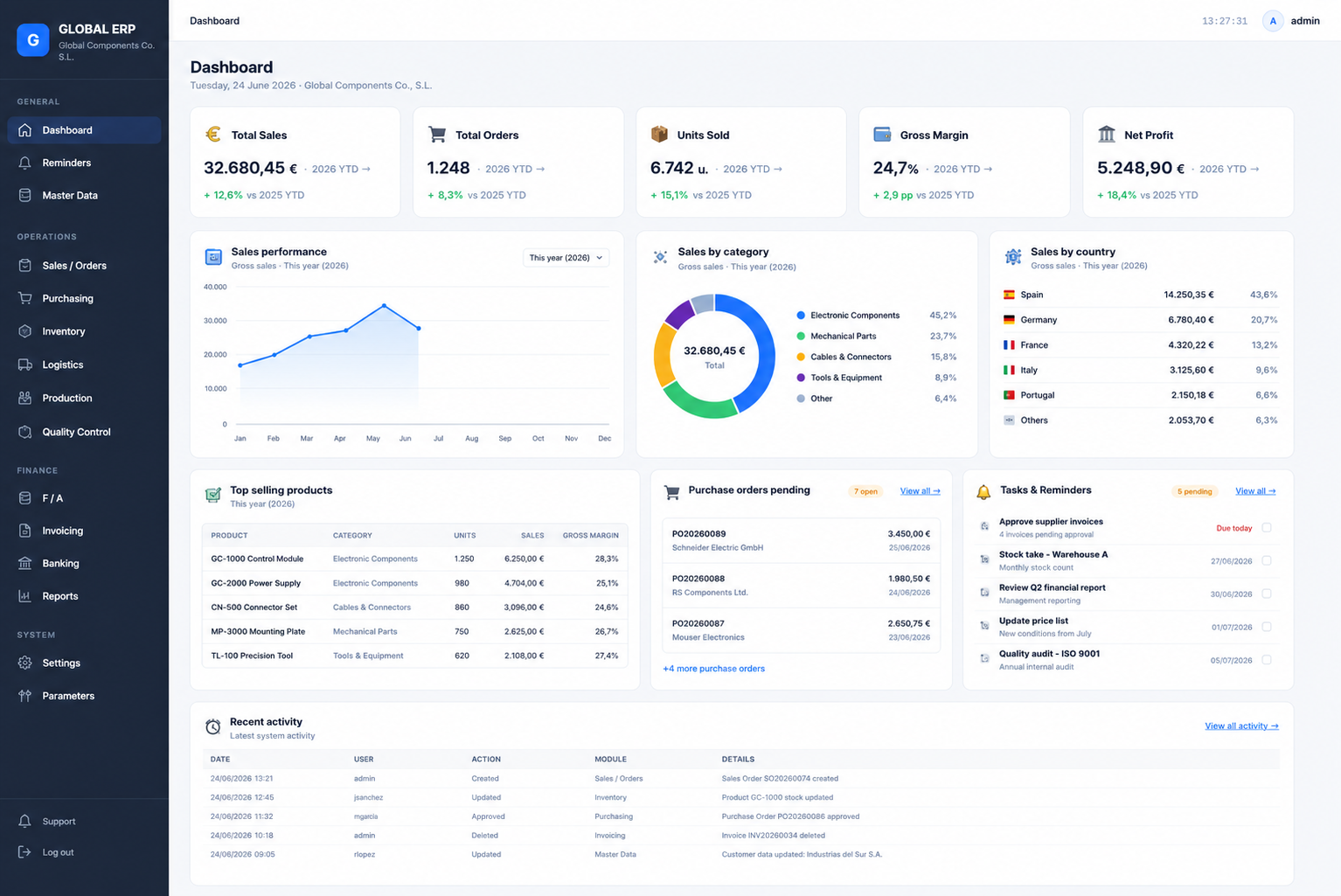
Task: Click the Top selling products icon
Action: 212,495
